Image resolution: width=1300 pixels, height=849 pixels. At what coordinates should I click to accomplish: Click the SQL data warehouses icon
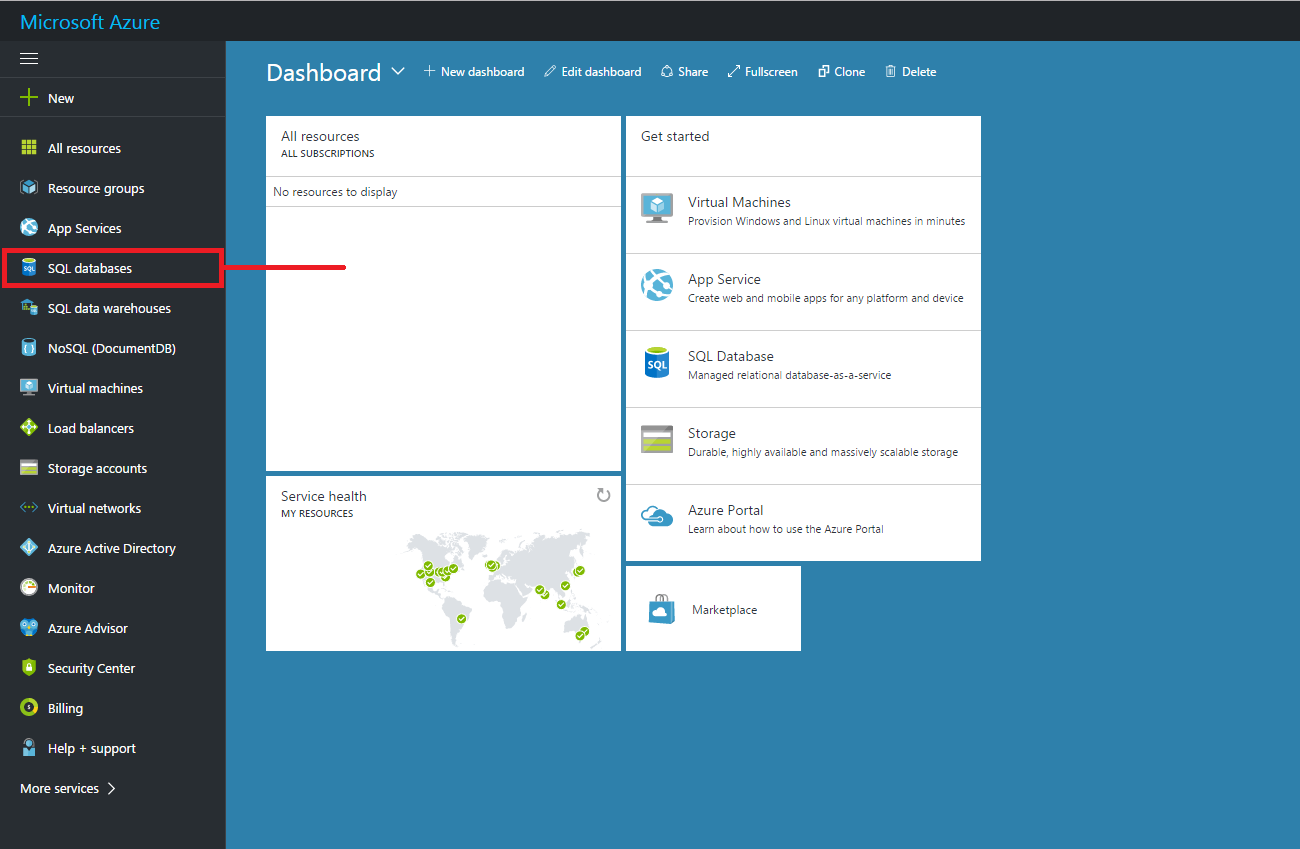tap(29, 308)
